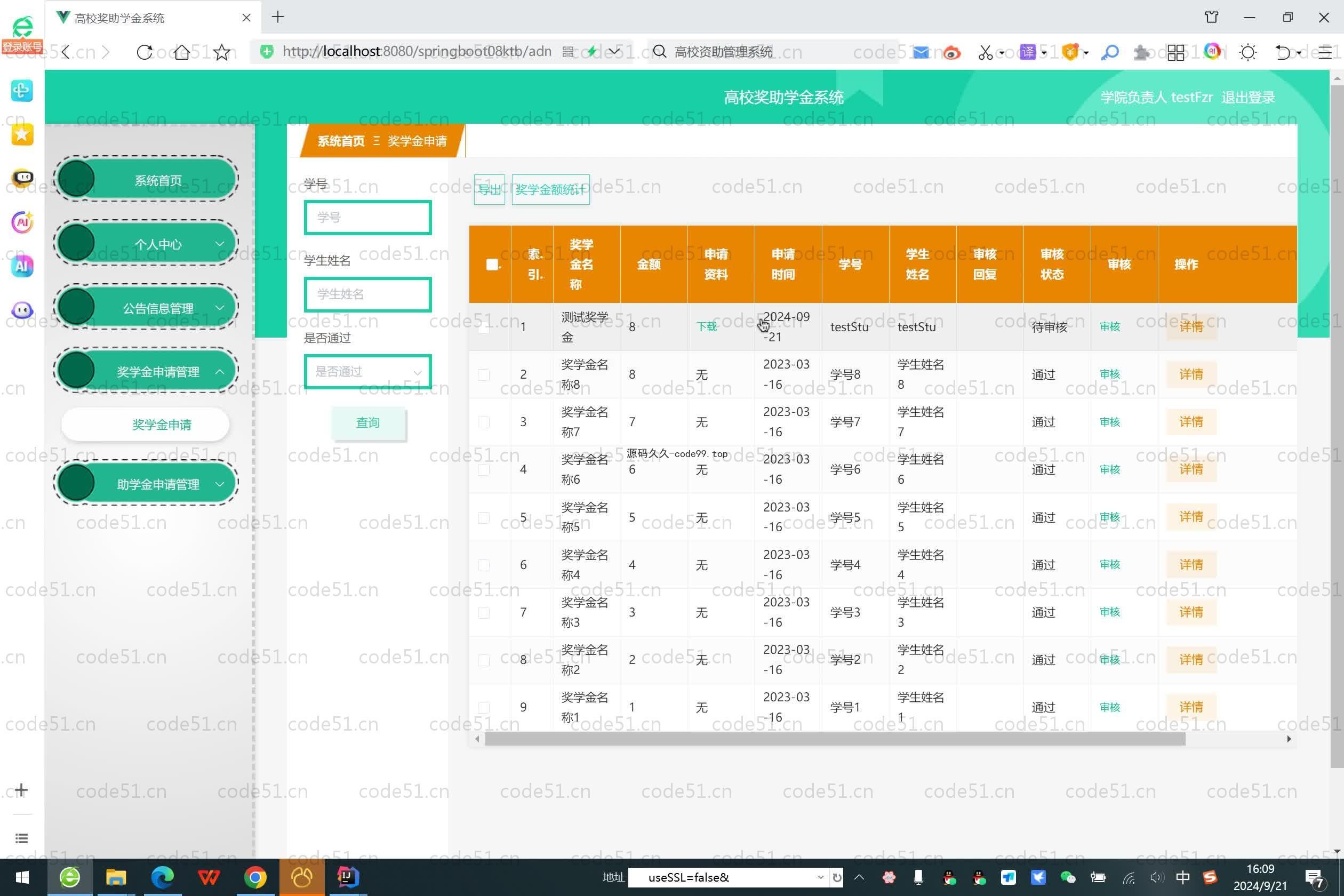Collapse the 奖学金申请管理 menu
This screenshot has width=1344, height=896.
[146, 371]
